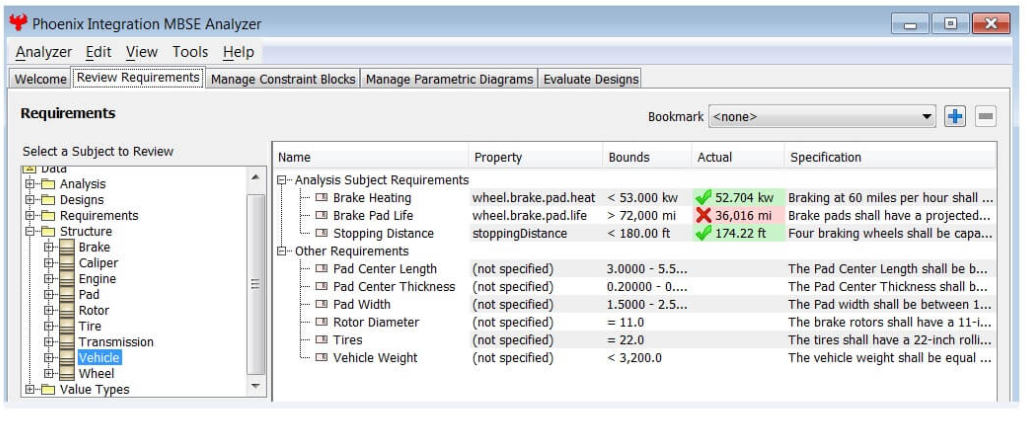Collapse the Structure folder node

tap(29, 231)
